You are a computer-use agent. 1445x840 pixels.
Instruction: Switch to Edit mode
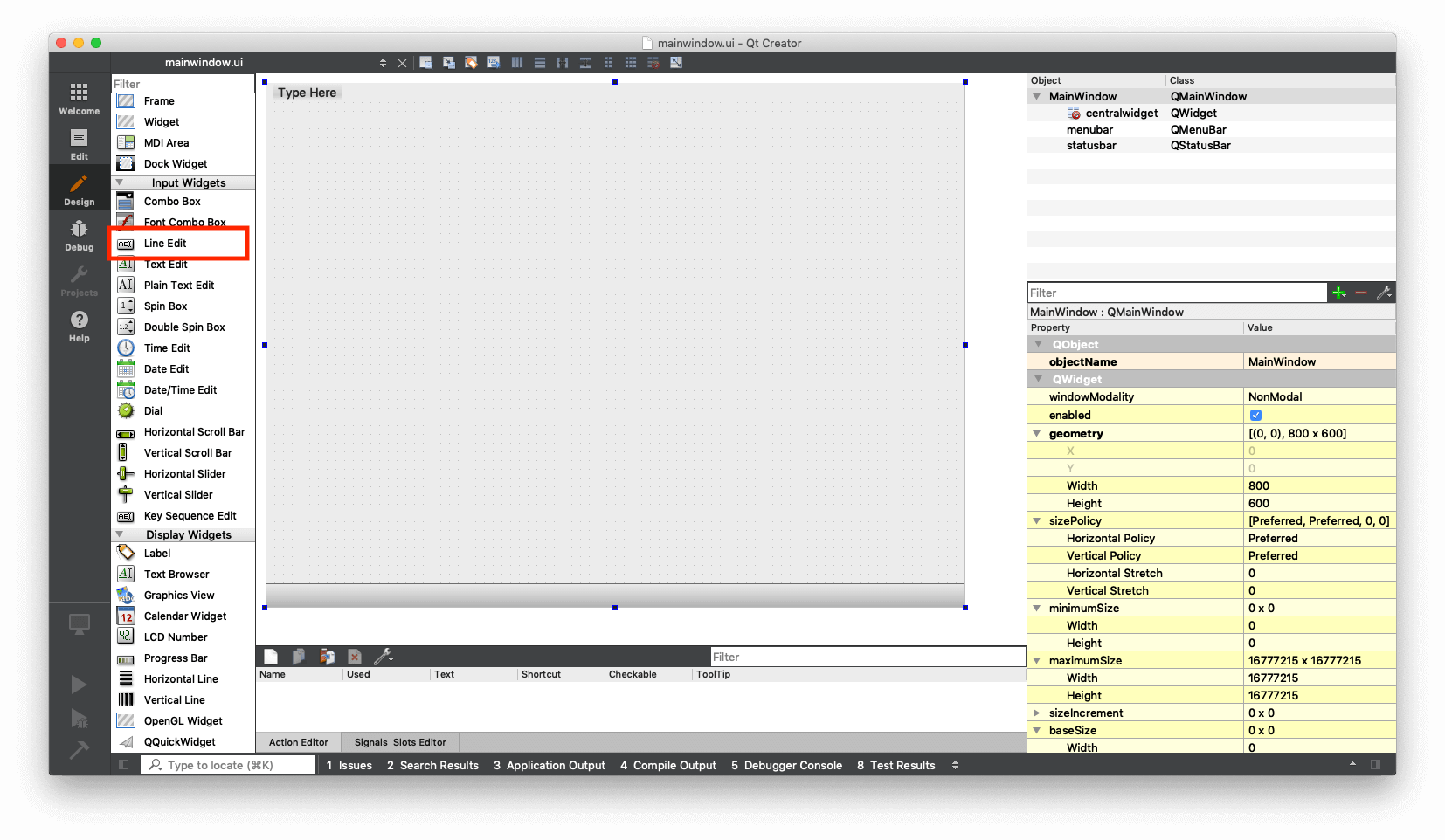(79, 144)
